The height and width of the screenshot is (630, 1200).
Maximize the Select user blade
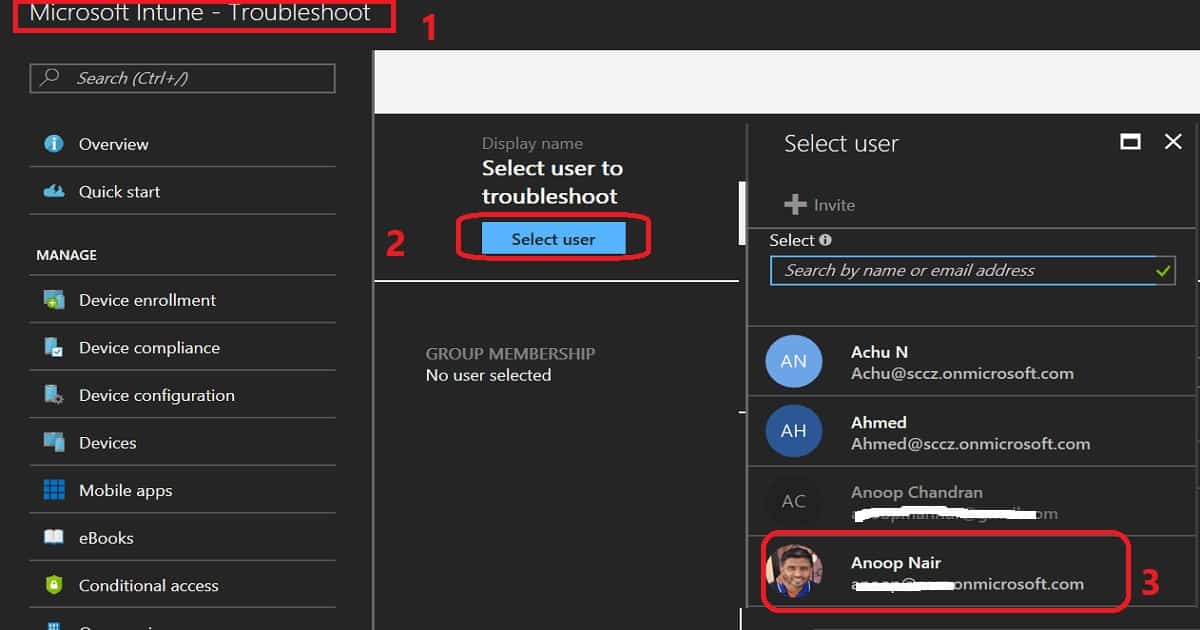click(x=1131, y=142)
